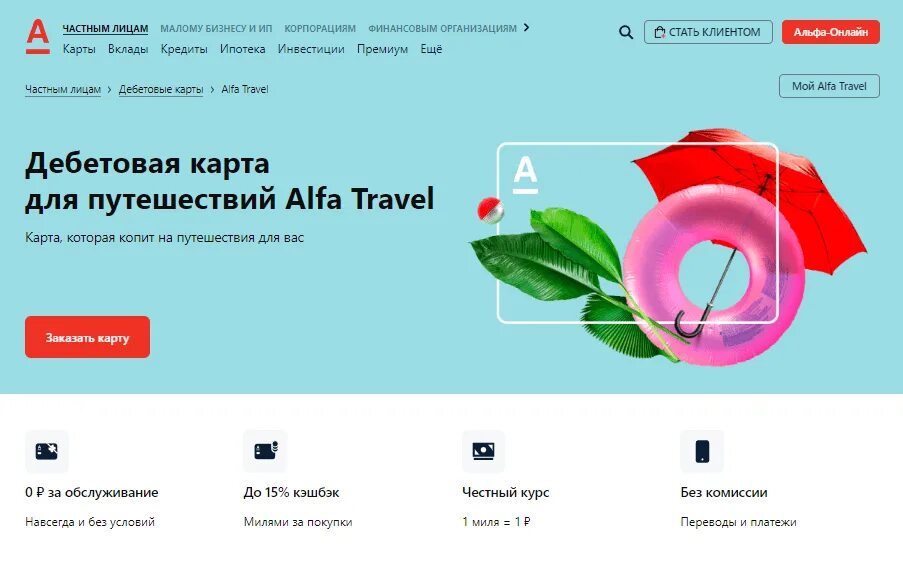Click the no-commission phone icon
903x570 pixels.
[x=702, y=451]
